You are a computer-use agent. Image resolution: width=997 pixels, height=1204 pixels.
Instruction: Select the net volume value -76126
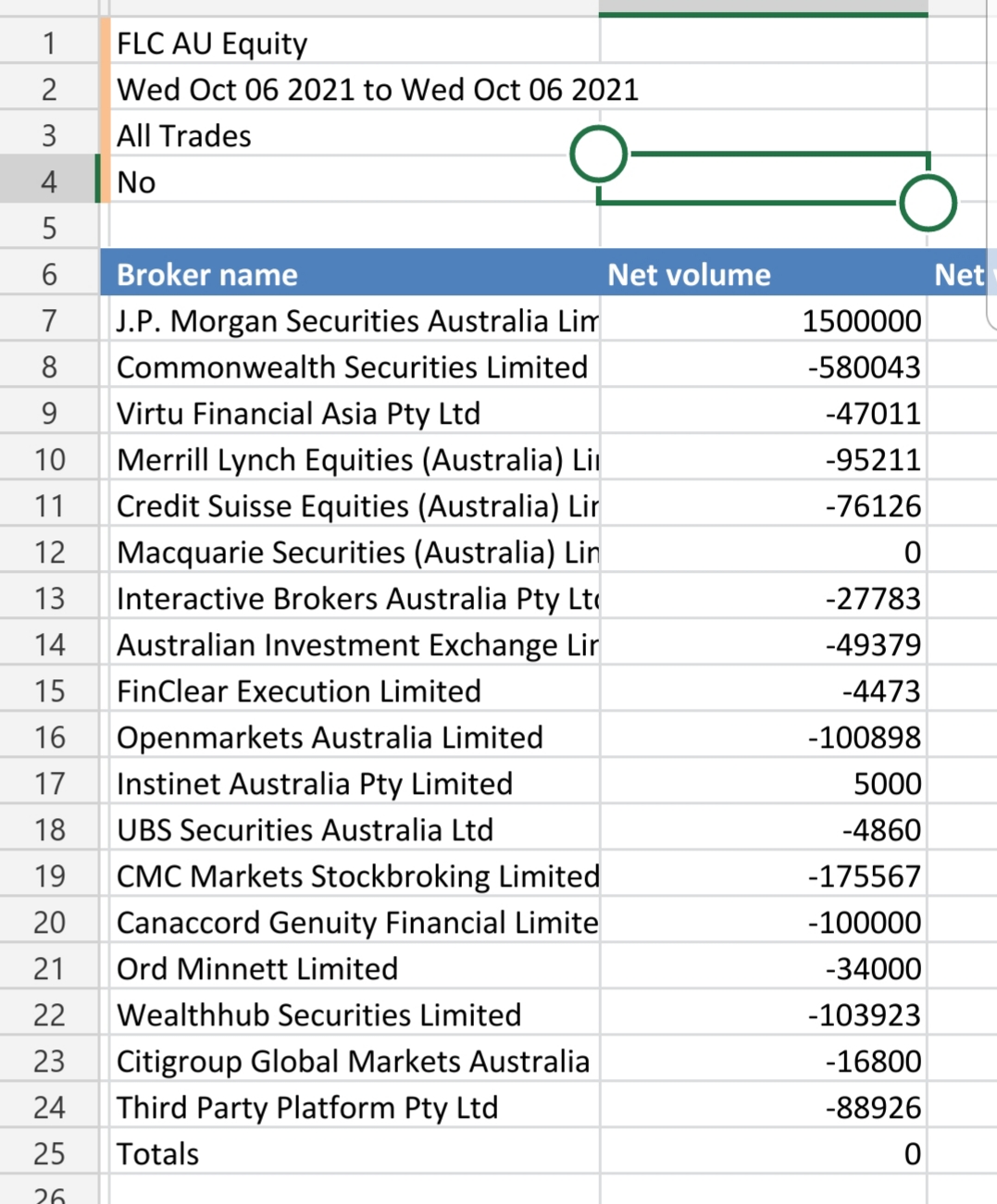pos(763,505)
